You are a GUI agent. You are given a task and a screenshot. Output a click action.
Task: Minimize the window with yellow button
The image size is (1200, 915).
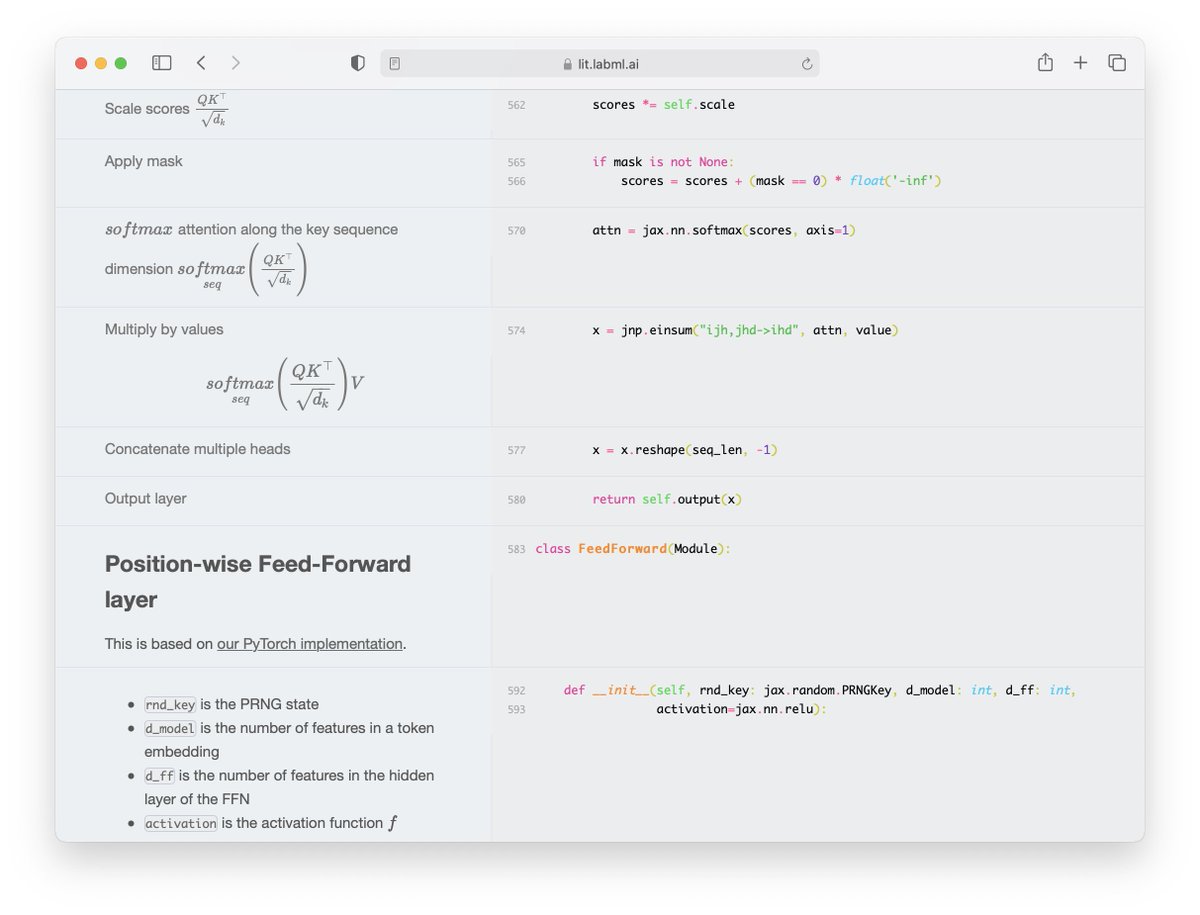tap(101, 63)
